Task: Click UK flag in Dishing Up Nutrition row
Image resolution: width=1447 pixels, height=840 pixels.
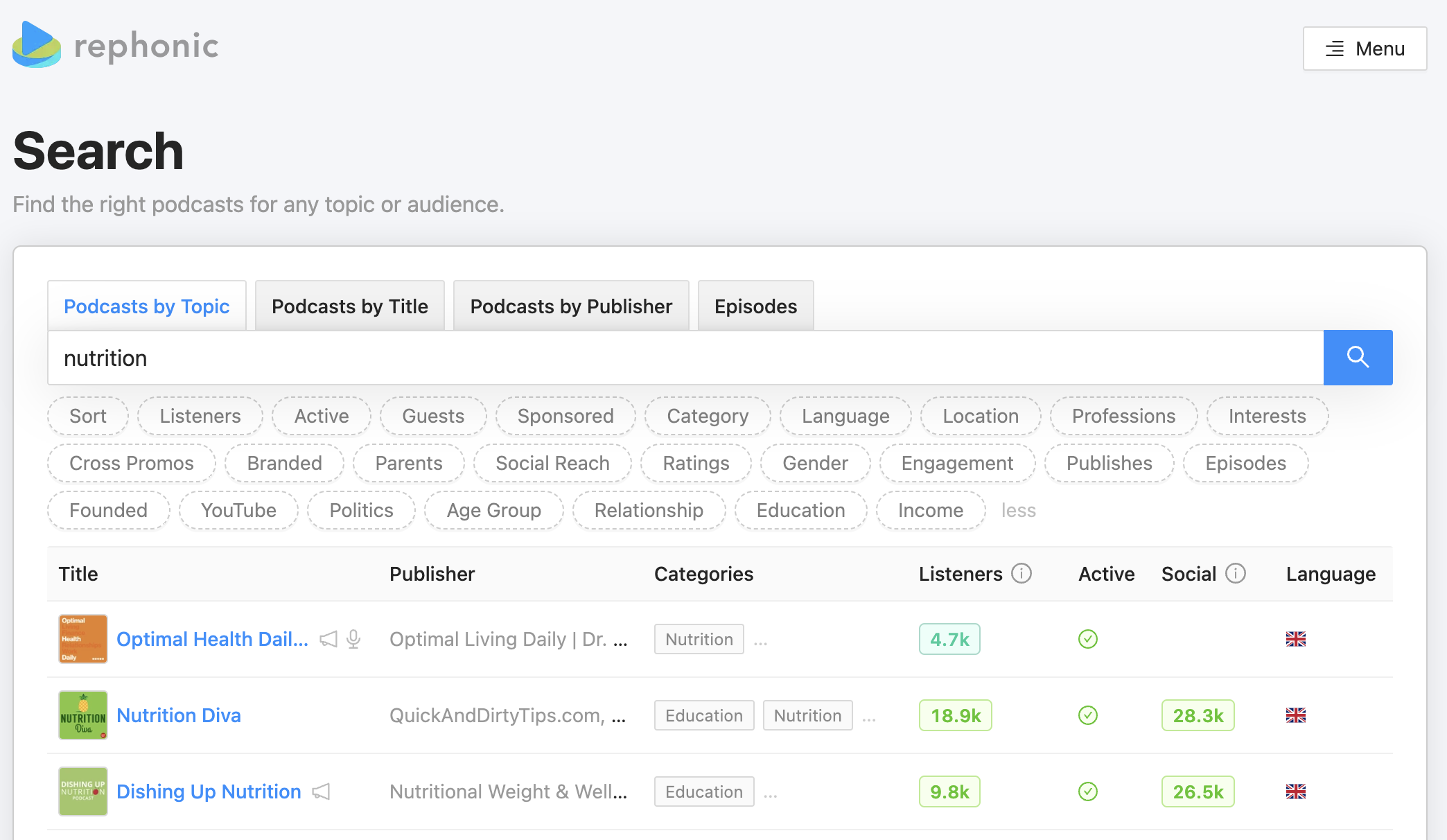Action: tap(1295, 791)
